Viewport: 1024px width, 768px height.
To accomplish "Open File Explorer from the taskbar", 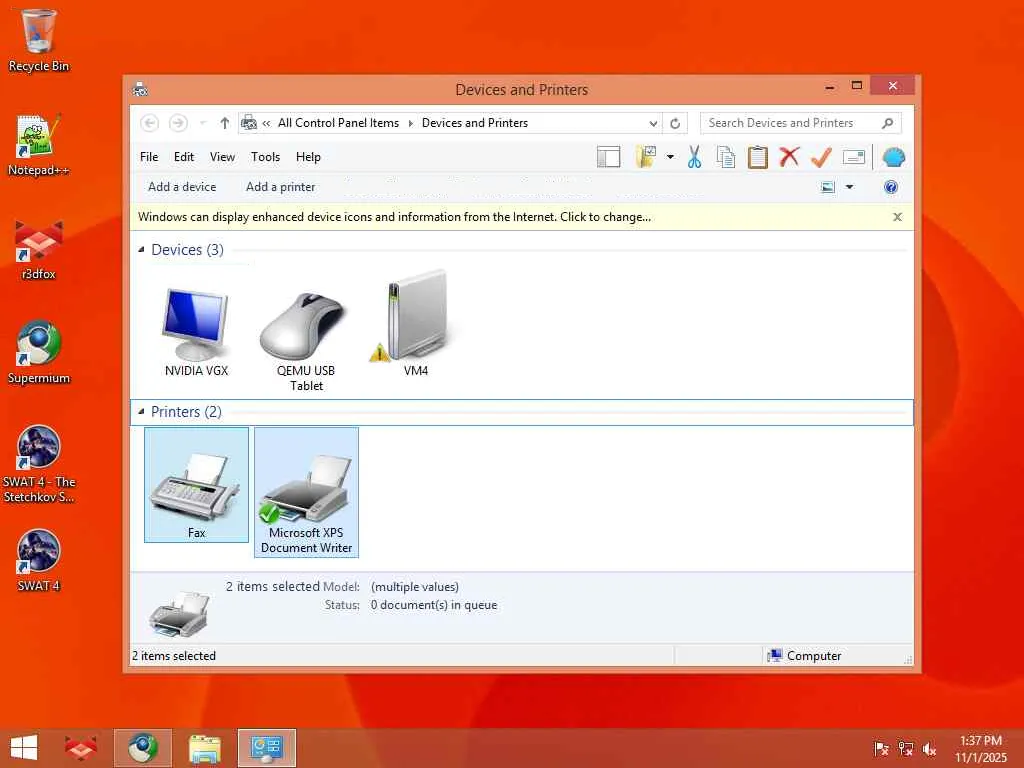I will pyautogui.click(x=204, y=748).
